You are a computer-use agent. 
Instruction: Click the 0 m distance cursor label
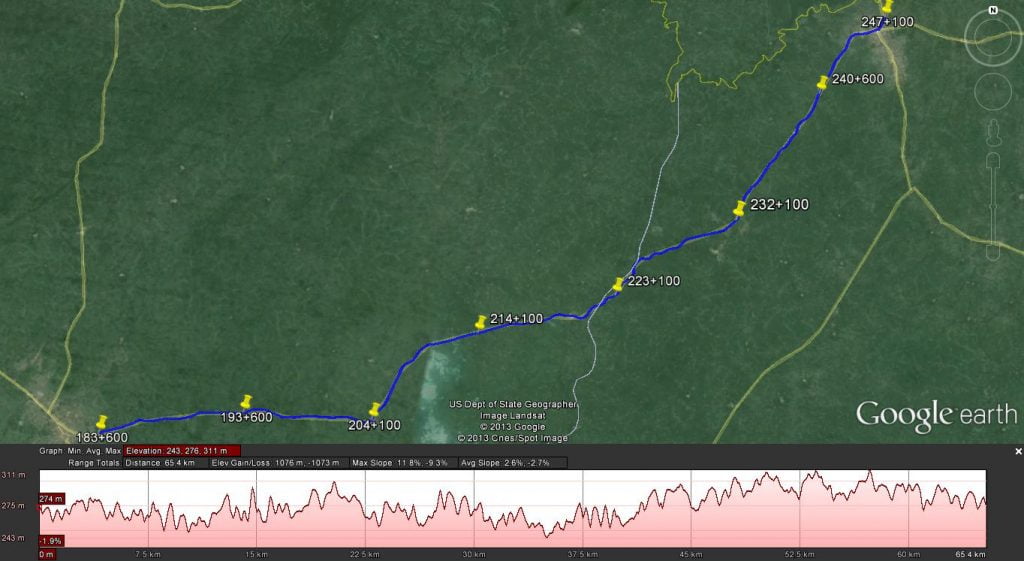[x=47, y=554]
